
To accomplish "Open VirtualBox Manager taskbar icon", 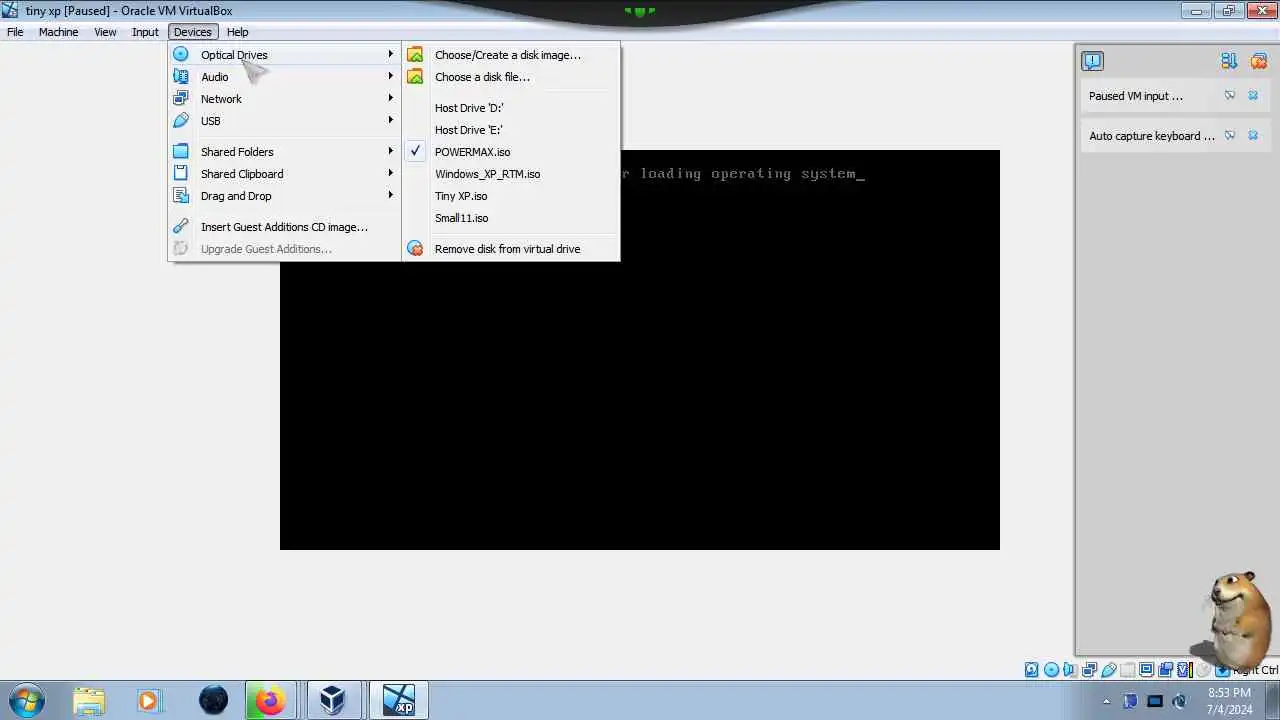I will click(x=332, y=700).
